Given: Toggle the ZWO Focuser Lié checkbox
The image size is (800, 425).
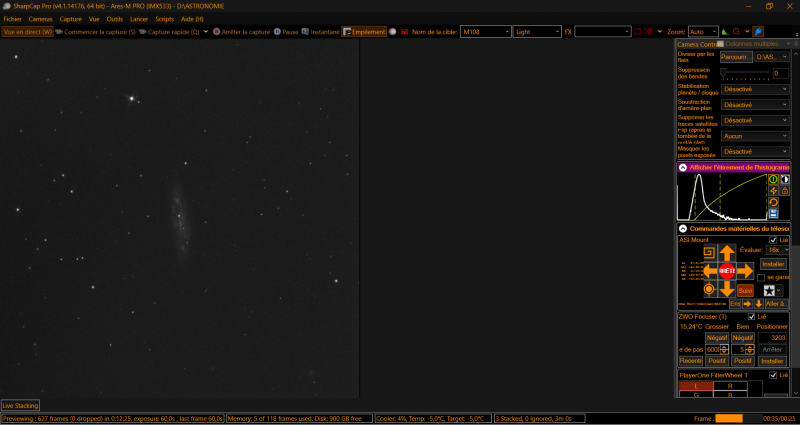Looking at the screenshot, I should point(751,317).
